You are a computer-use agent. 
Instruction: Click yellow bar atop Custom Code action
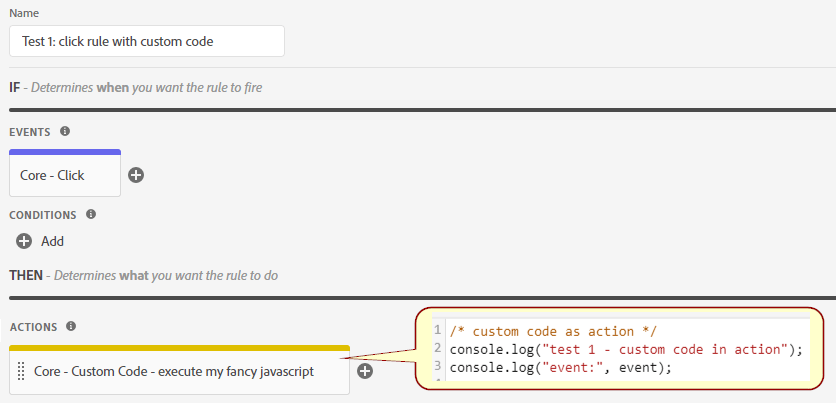(179, 348)
